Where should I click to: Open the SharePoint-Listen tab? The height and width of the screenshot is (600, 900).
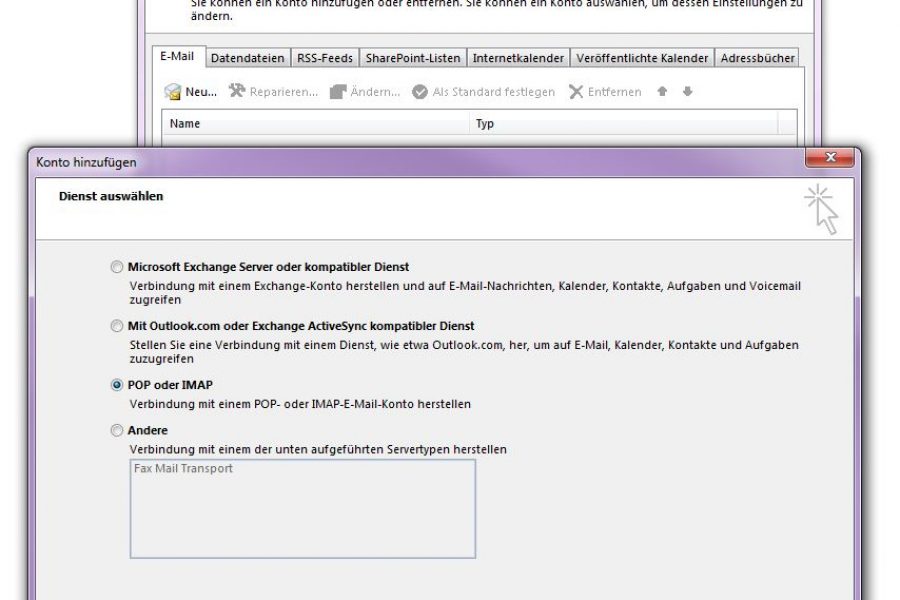click(x=413, y=58)
